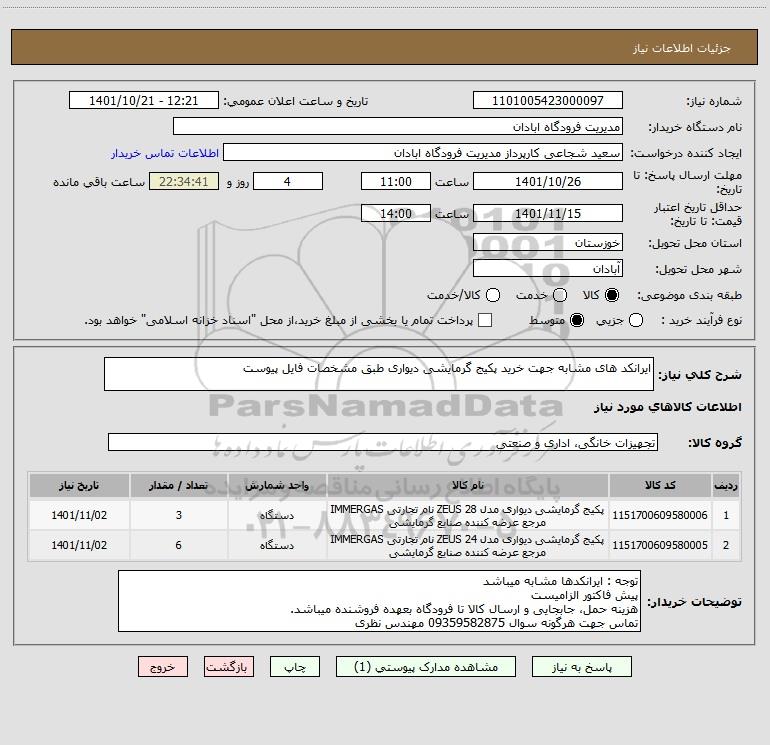Open اطلاعات تماس خریدار link
Image resolution: width=770 pixels, height=745 pixels.
tap(165, 153)
